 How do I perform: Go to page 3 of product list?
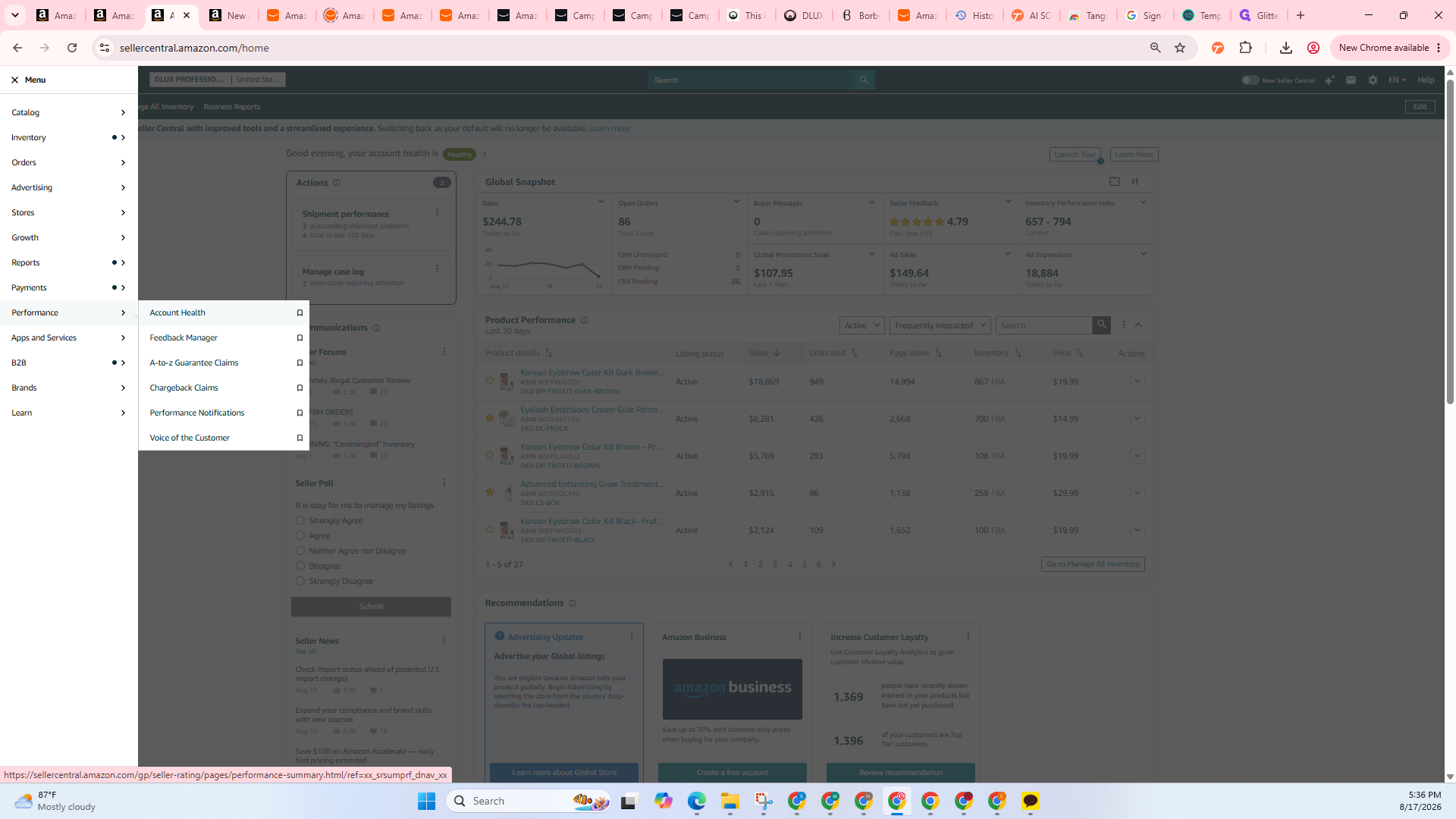coord(775,564)
